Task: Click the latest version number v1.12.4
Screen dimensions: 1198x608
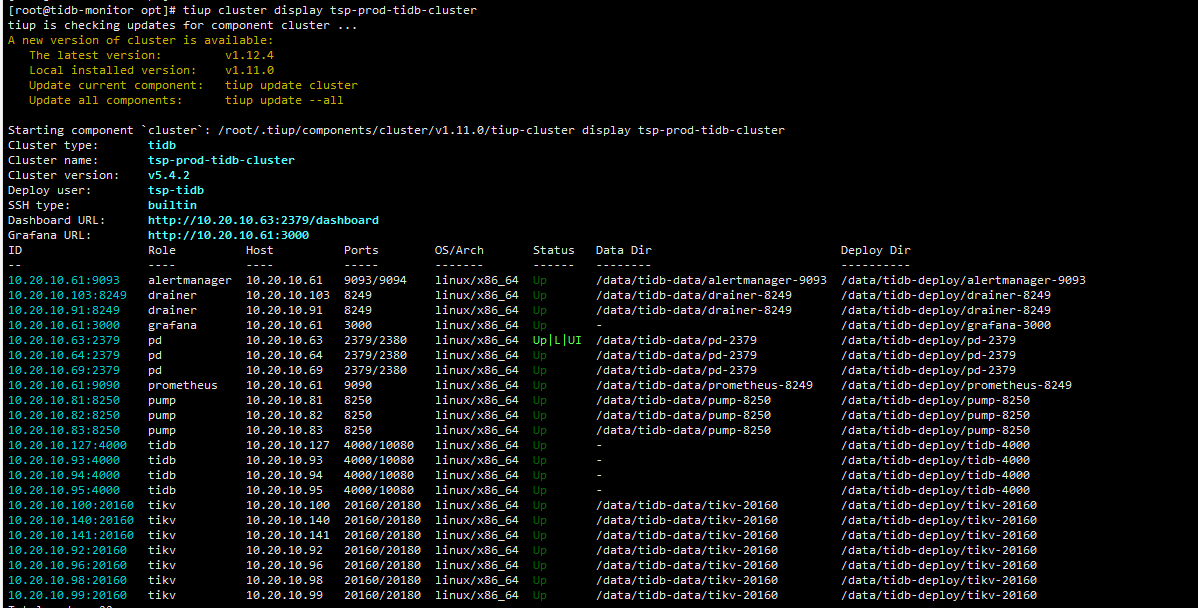Action: (249, 55)
